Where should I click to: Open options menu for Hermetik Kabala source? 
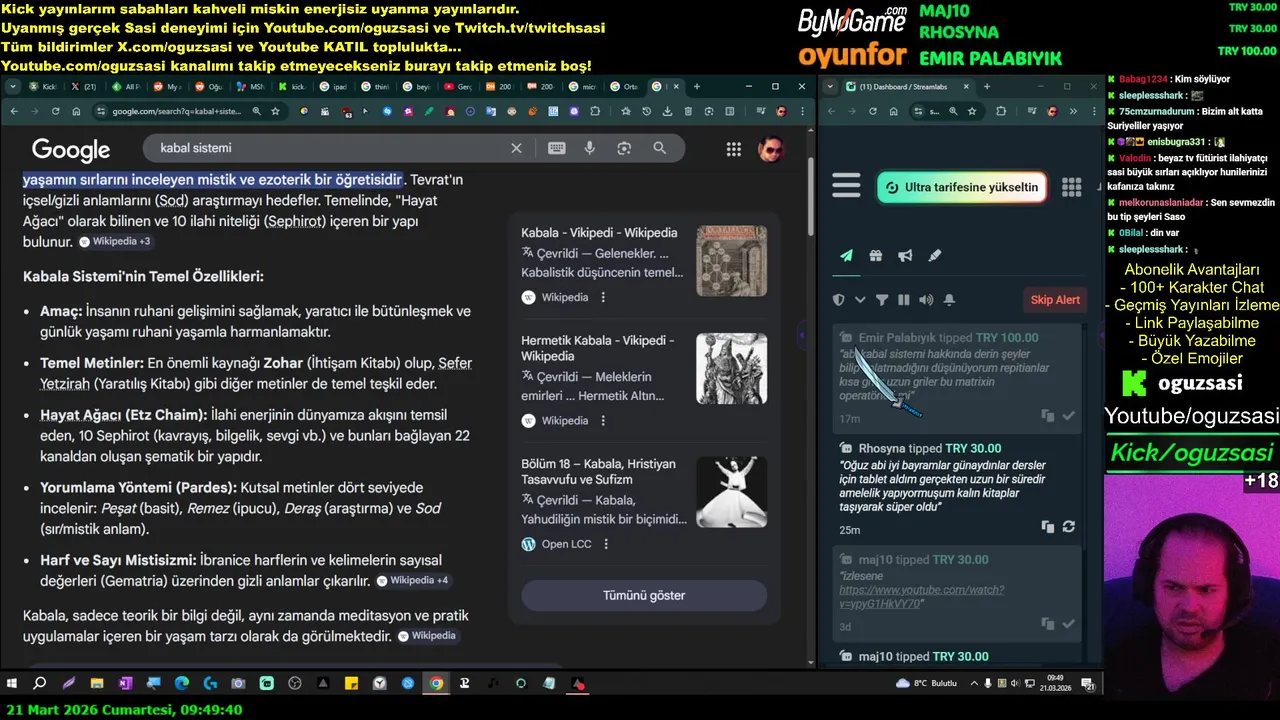pos(602,421)
